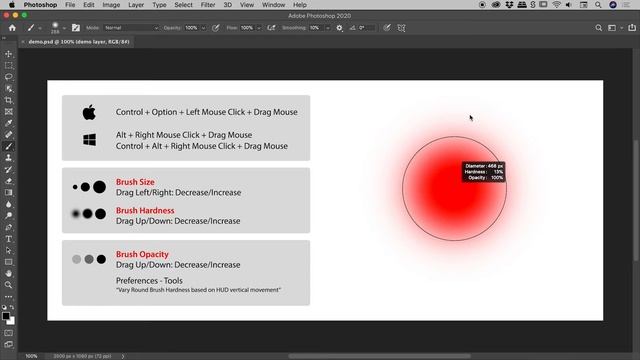Open the blending Mode dropdown

click(x=131, y=28)
